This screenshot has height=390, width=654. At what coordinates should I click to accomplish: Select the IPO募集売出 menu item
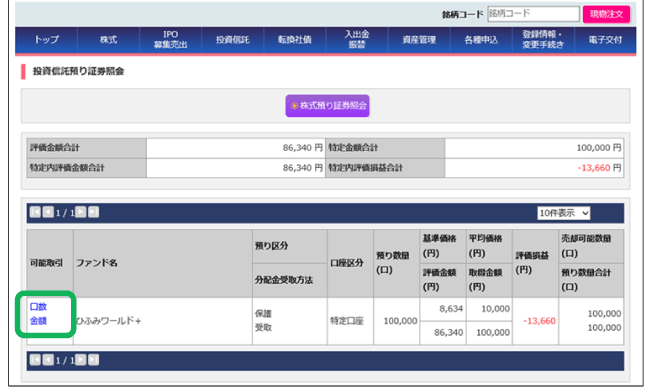click(x=171, y=40)
